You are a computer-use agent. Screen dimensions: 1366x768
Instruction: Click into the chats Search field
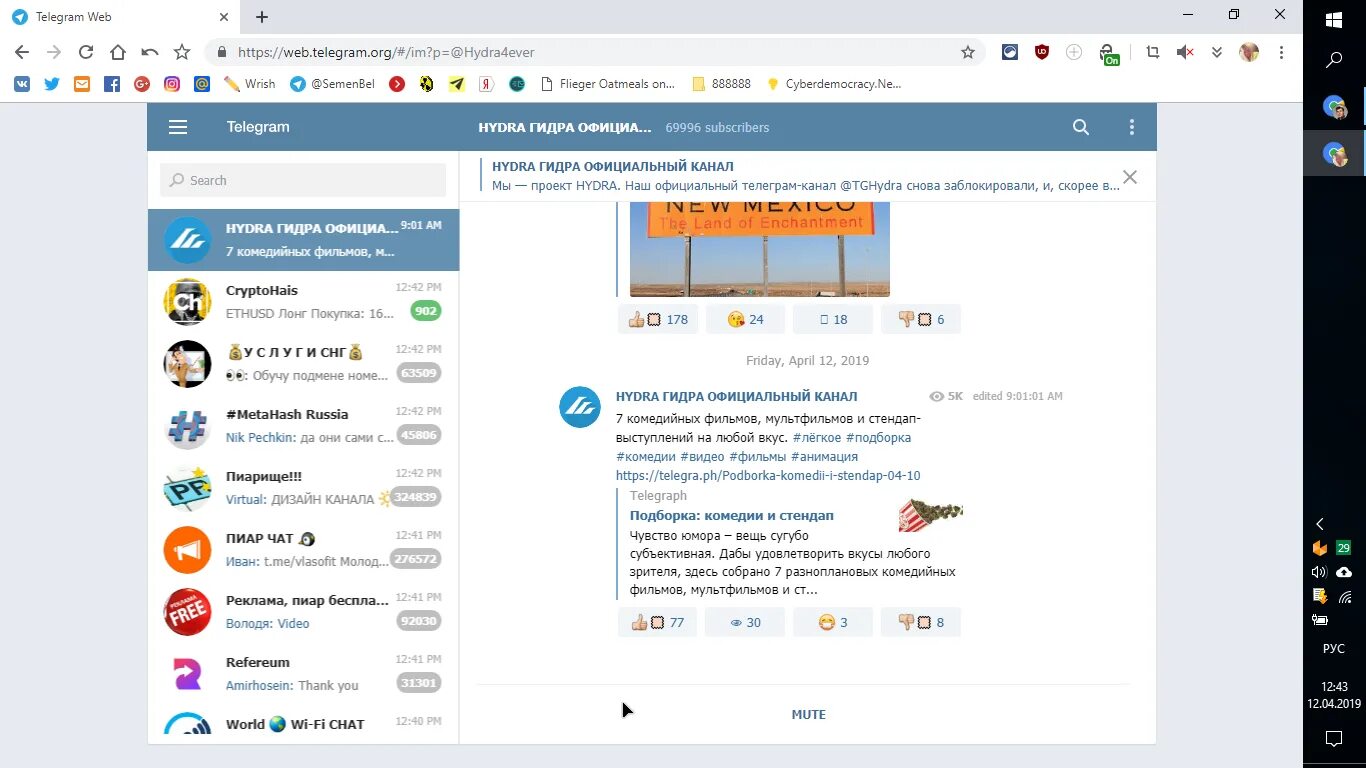303,180
